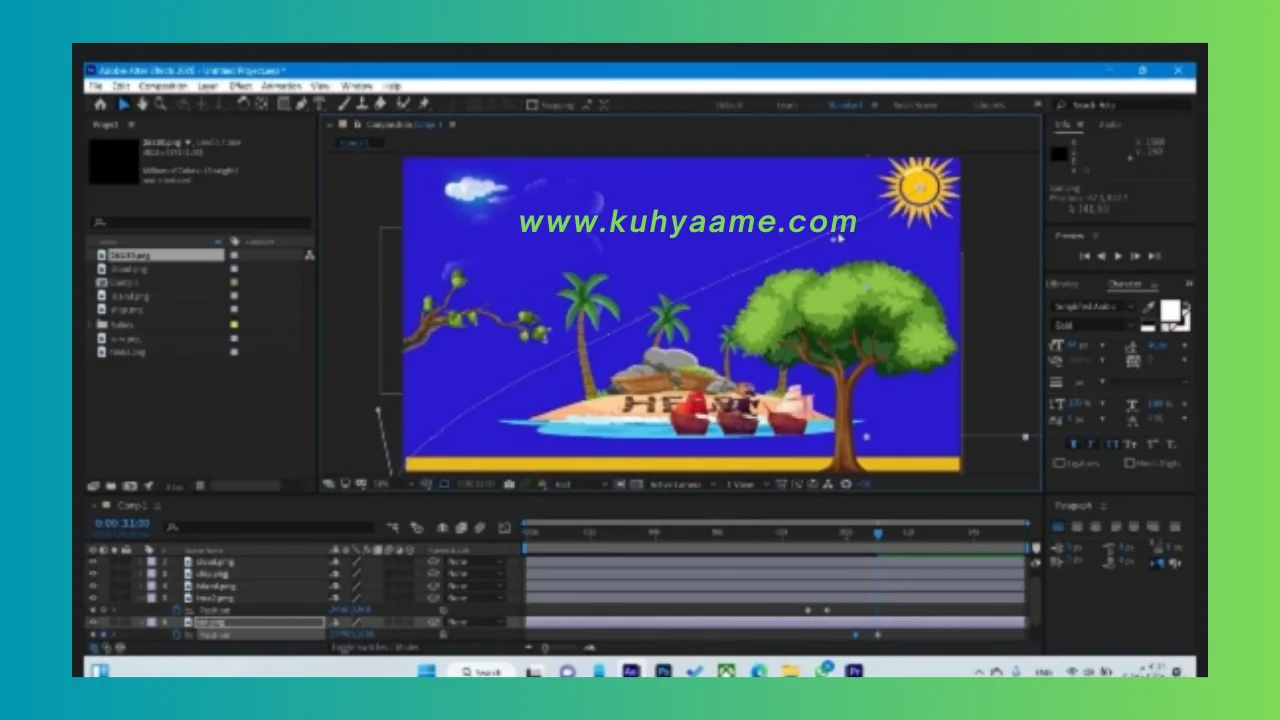This screenshot has height=720, width=1280.
Task: Select the Rotation tool
Action: pyautogui.click(x=243, y=104)
